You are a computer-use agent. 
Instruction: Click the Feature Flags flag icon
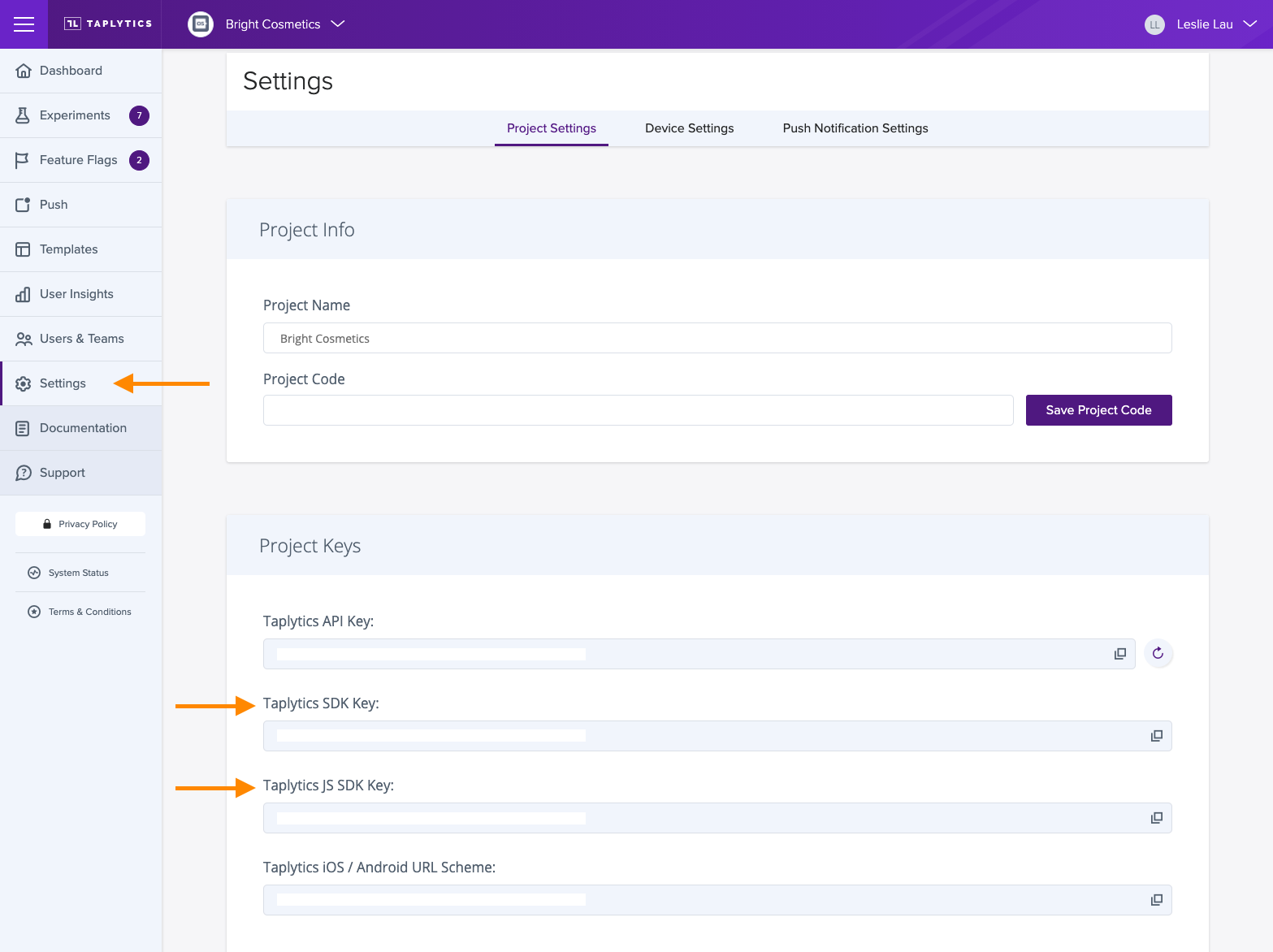[x=22, y=160]
